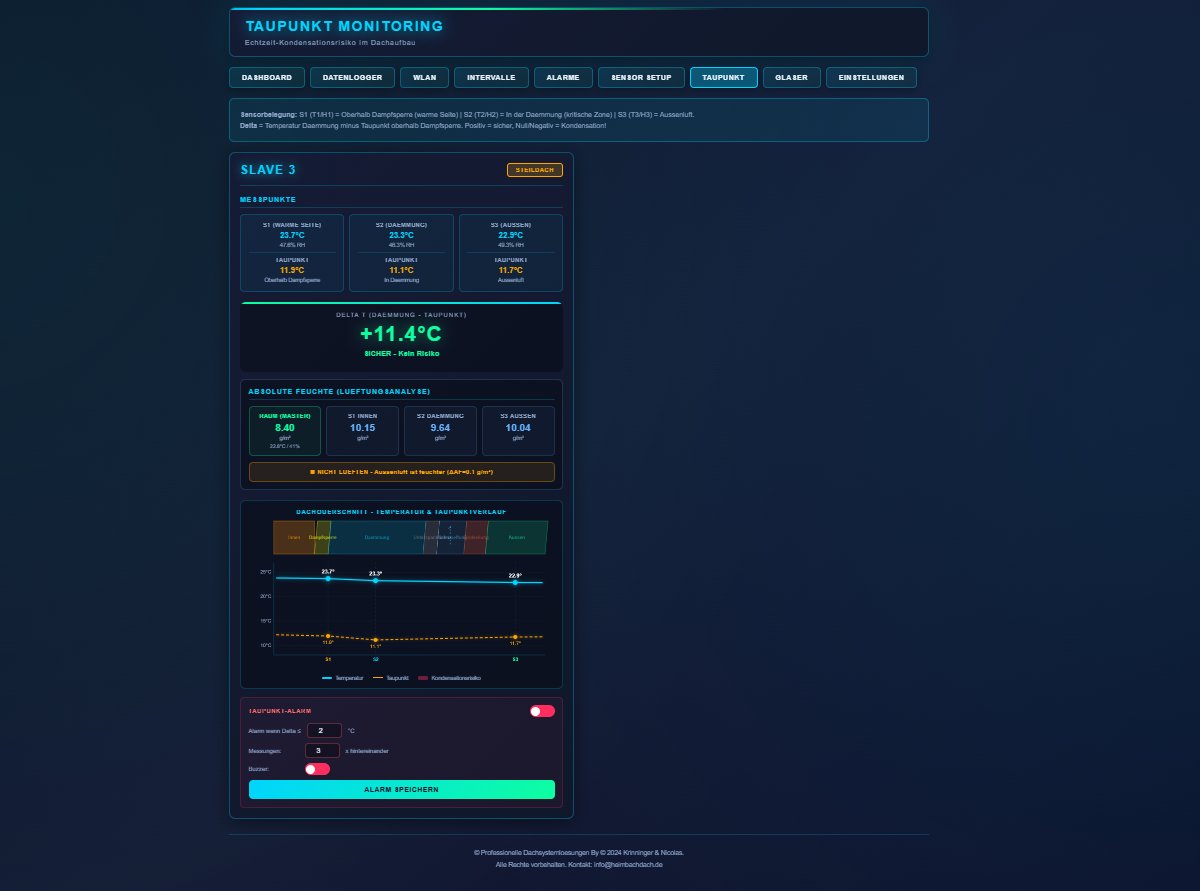Open the WLAN tab

pos(424,78)
